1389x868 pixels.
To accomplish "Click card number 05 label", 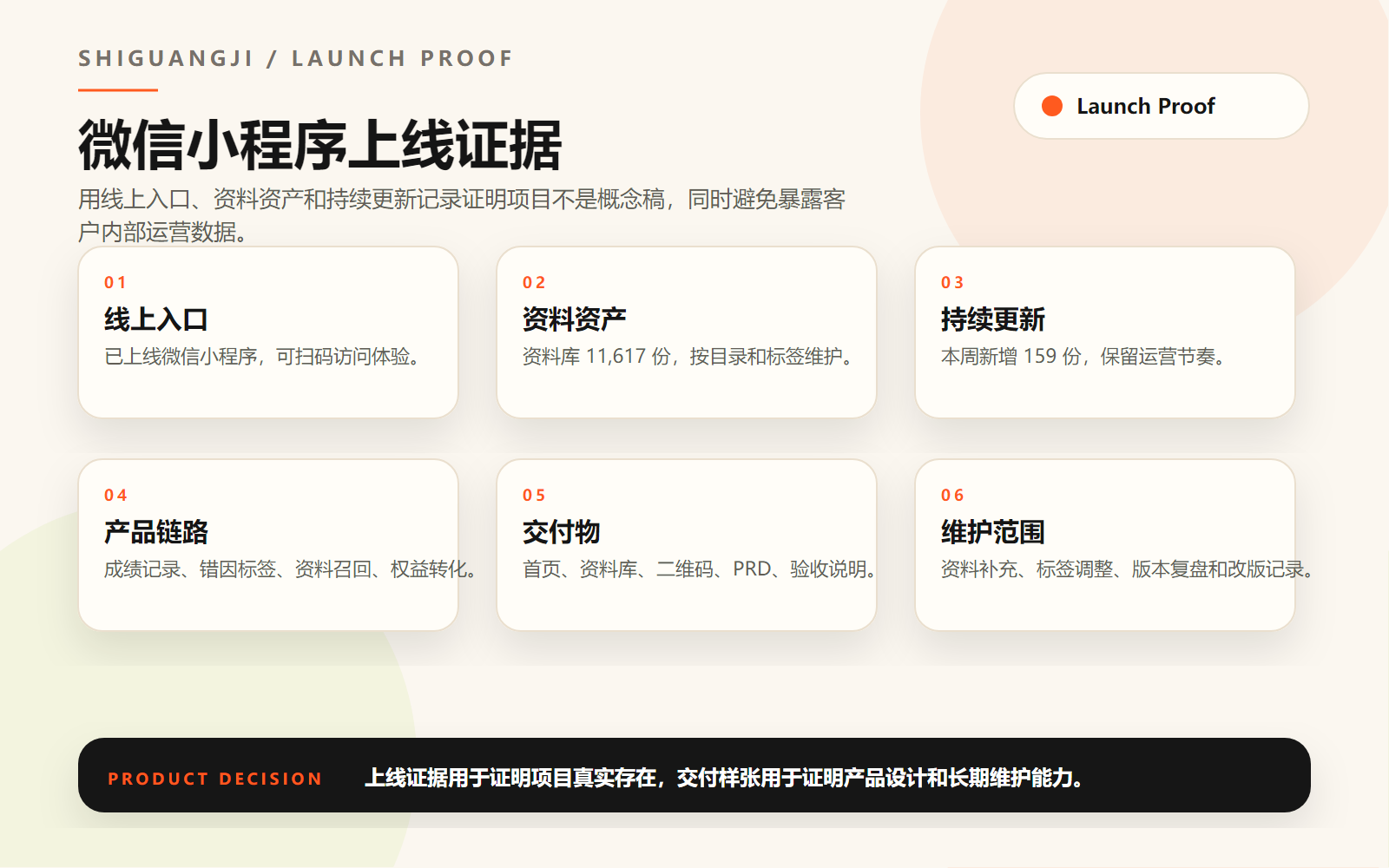I will coord(534,495).
